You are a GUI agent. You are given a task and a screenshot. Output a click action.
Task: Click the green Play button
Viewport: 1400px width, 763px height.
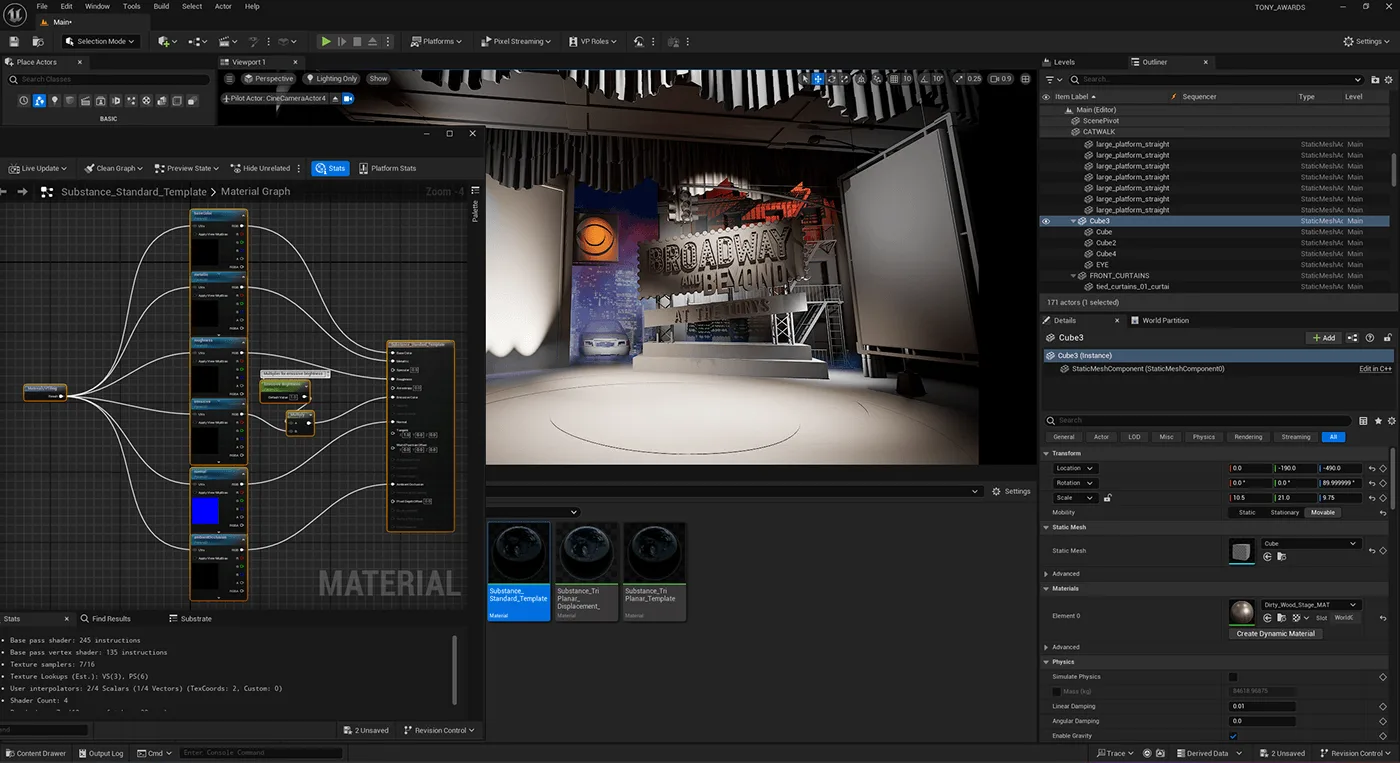pyautogui.click(x=326, y=41)
